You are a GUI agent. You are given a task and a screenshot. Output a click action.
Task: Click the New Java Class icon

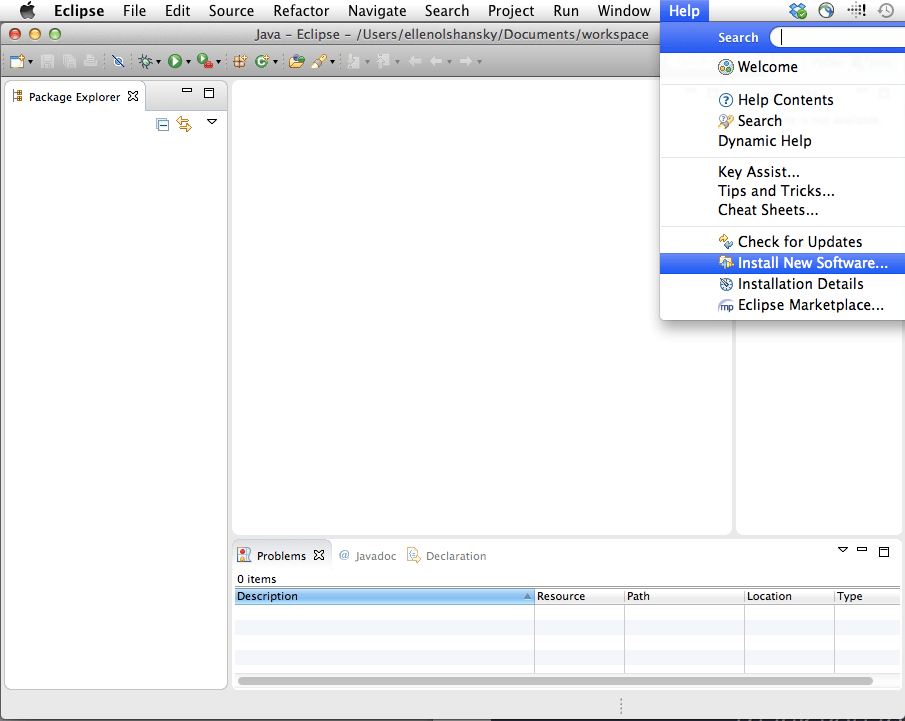pyautogui.click(x=262, y=61)
